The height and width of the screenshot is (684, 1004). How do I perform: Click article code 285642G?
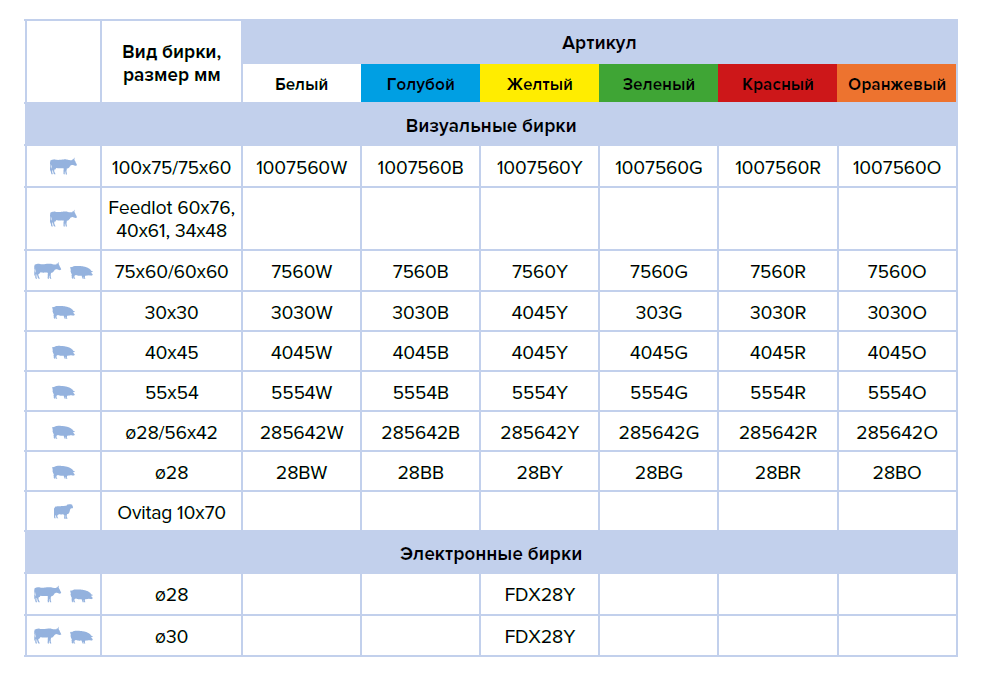click(x=658, y=433)
